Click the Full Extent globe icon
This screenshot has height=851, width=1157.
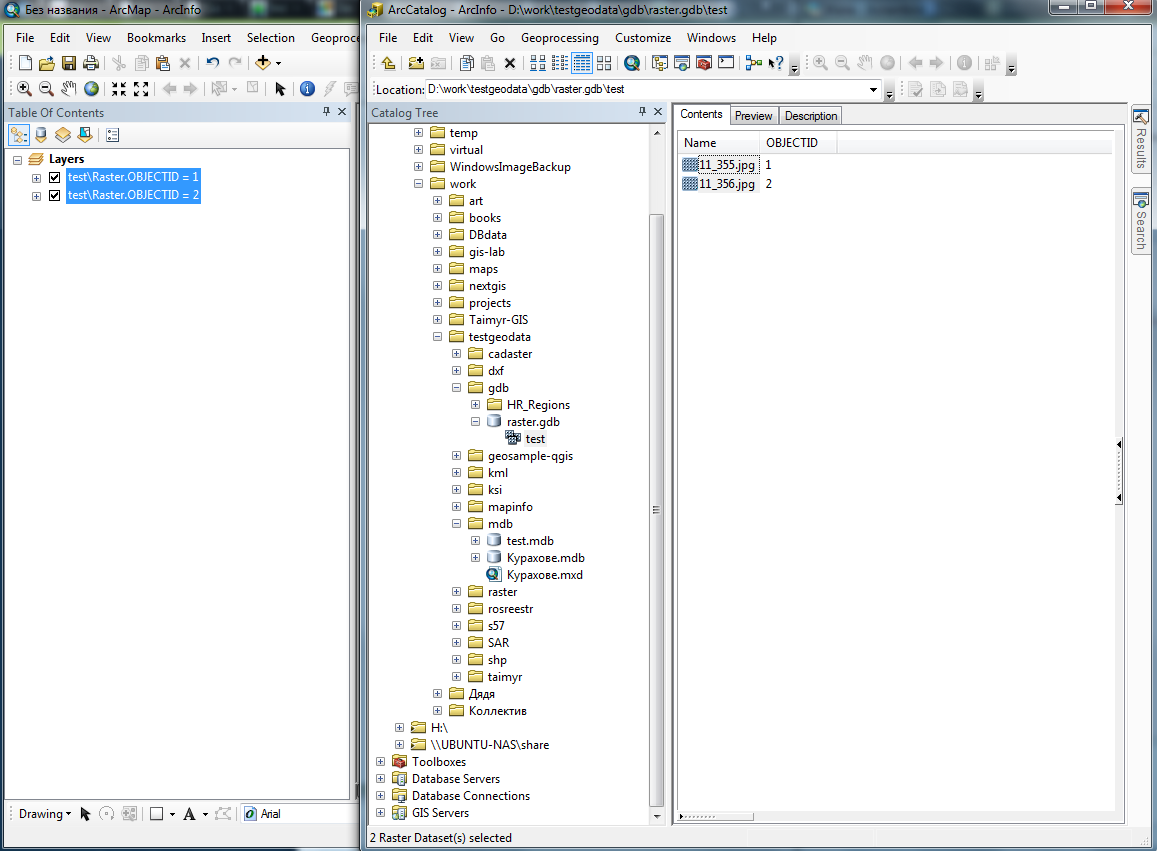tap(91, 89)
